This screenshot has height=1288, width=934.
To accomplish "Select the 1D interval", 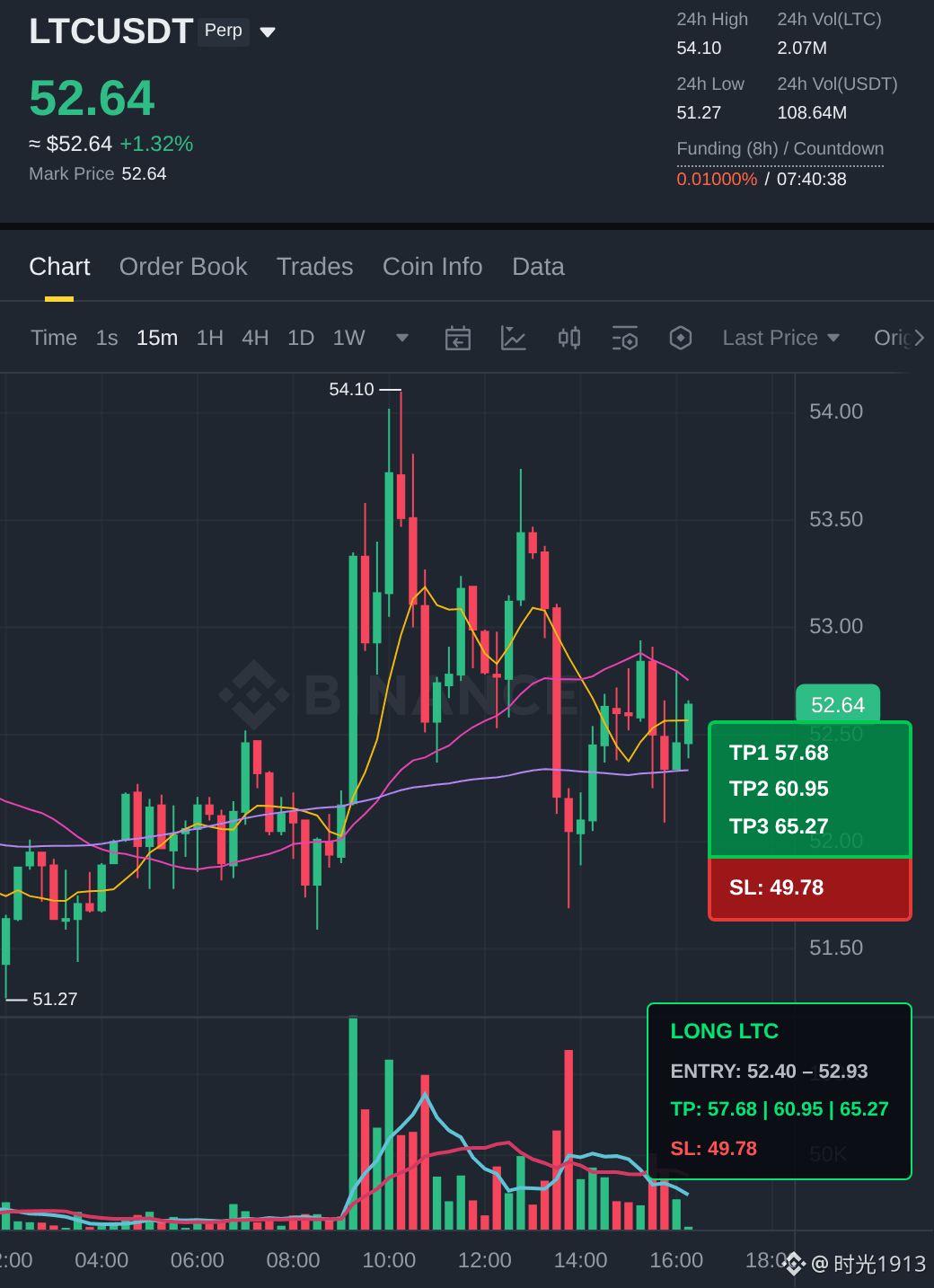I will point(301,338).
